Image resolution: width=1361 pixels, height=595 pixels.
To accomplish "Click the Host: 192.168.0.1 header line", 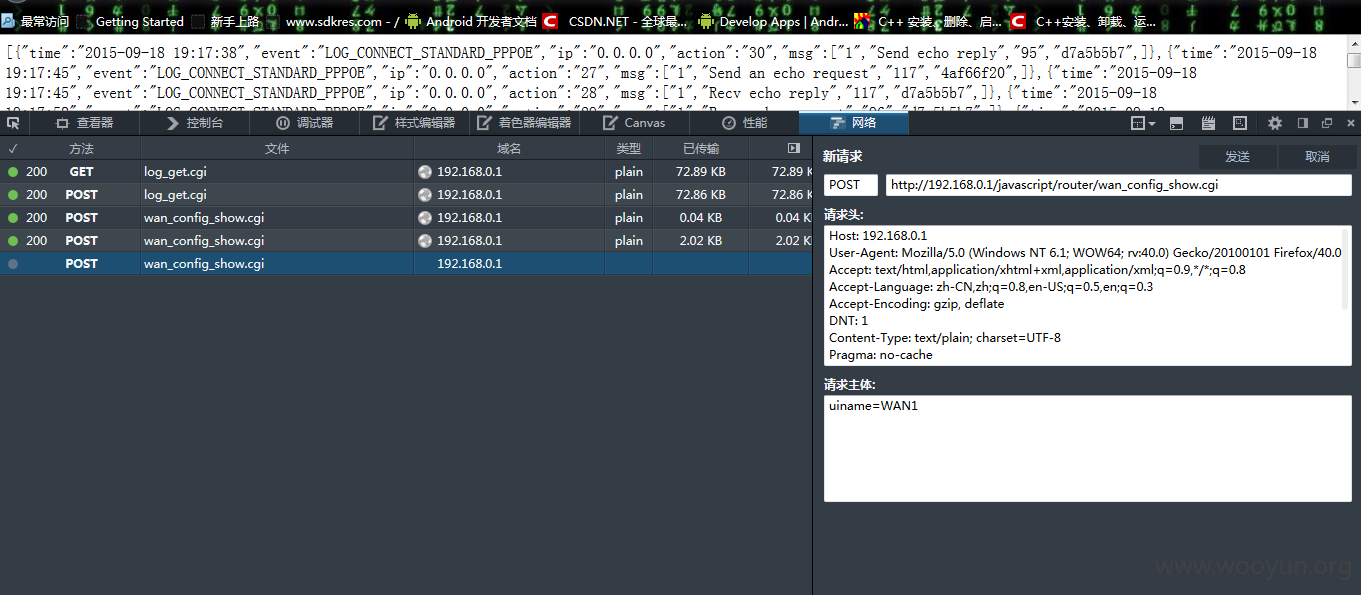I will 878,236.
